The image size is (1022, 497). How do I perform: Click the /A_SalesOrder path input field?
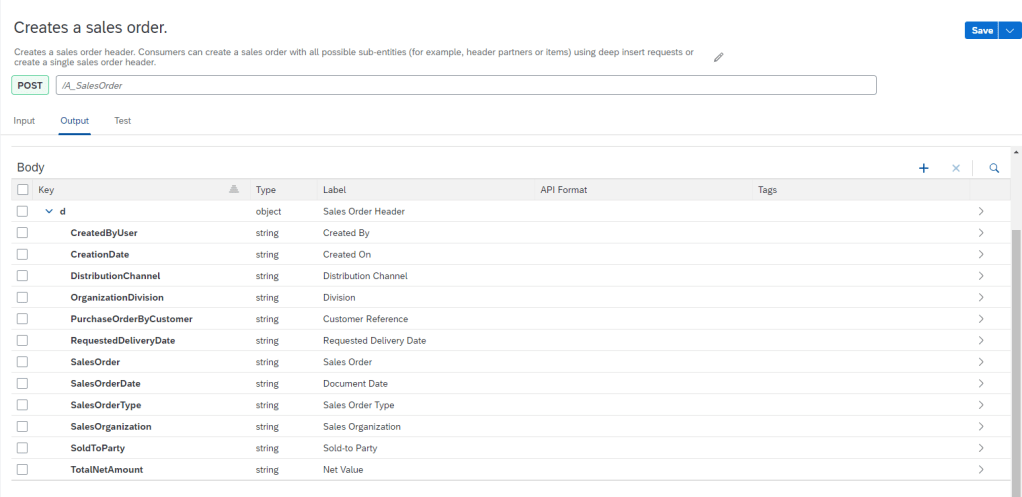(x=466, y=86)
